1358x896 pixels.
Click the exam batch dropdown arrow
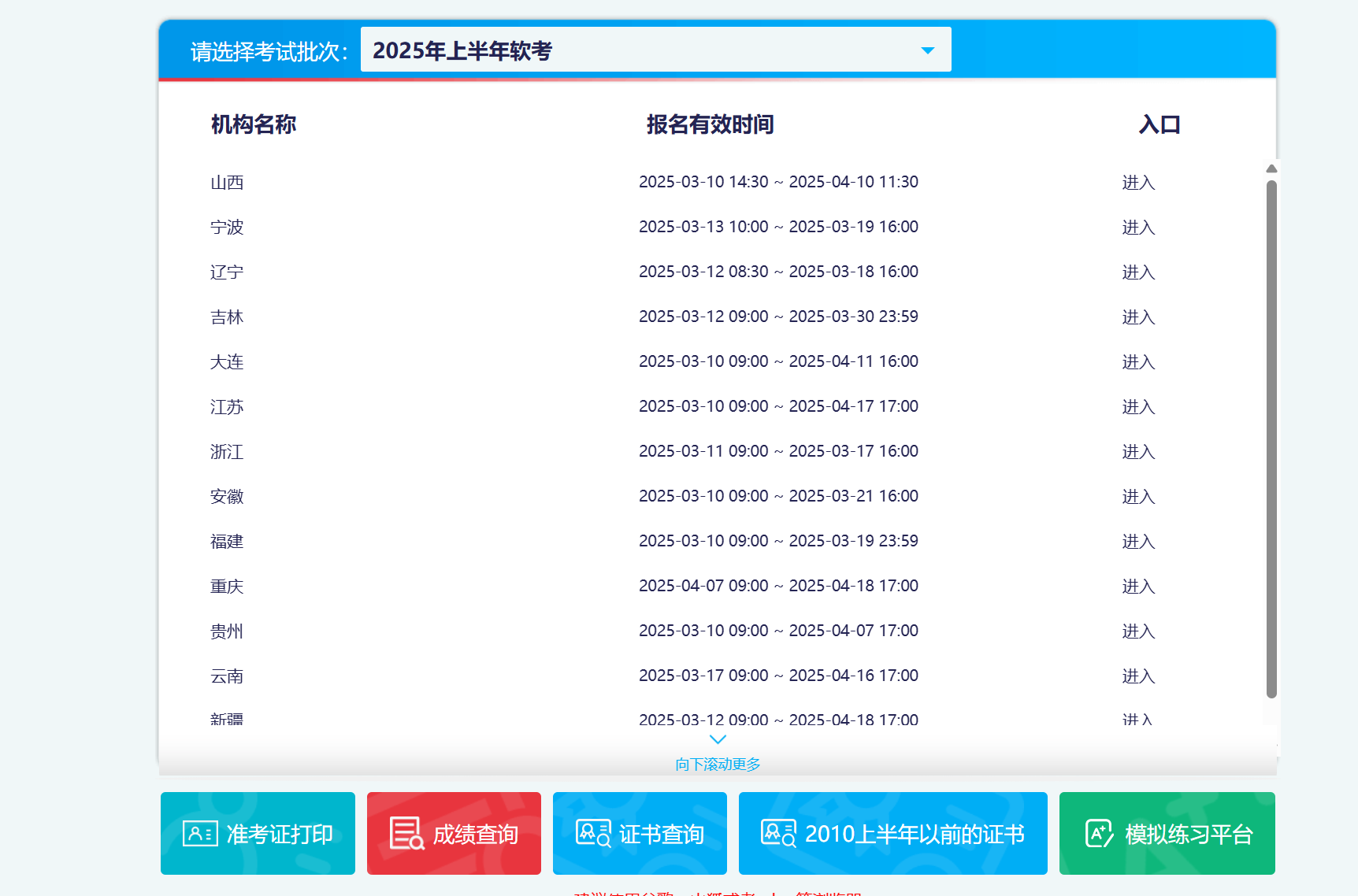[x=928, y=50]
